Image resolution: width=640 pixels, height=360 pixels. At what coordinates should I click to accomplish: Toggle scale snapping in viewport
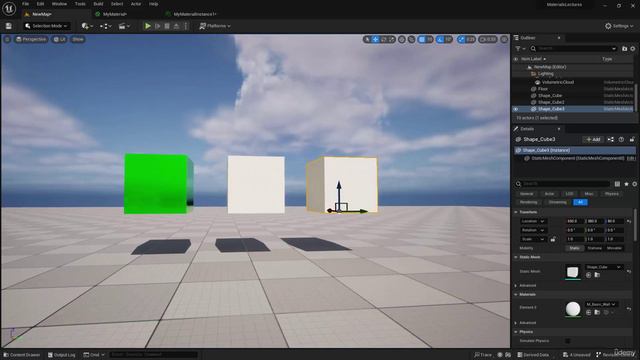[x=462, y=40]
